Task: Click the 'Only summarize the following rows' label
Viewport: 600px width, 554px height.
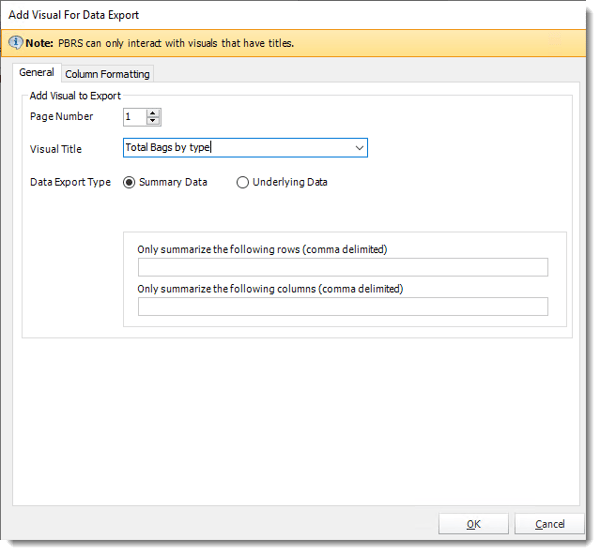Action: (x=262, y=249)
